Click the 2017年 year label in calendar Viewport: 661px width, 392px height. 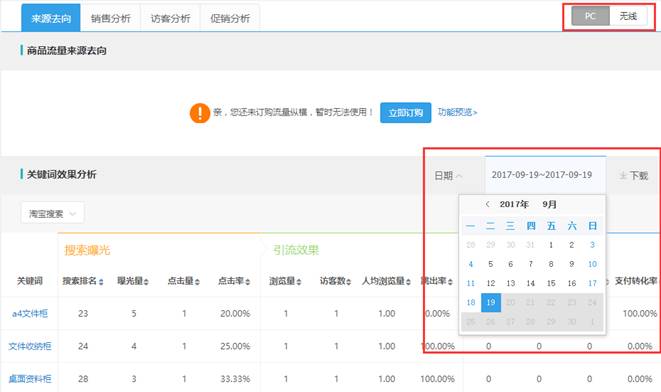[x=514, y=204]
